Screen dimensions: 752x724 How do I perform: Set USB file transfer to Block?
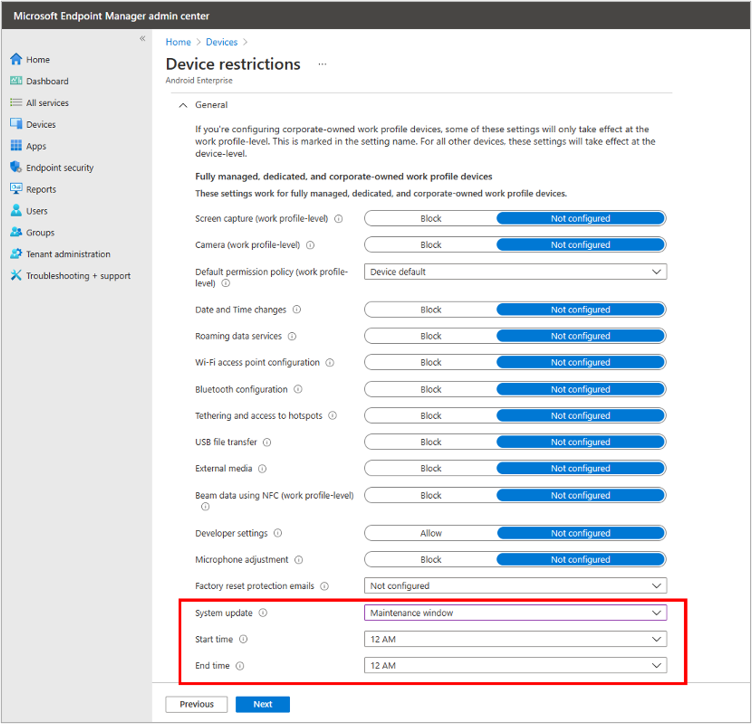[x=431, y=442]
